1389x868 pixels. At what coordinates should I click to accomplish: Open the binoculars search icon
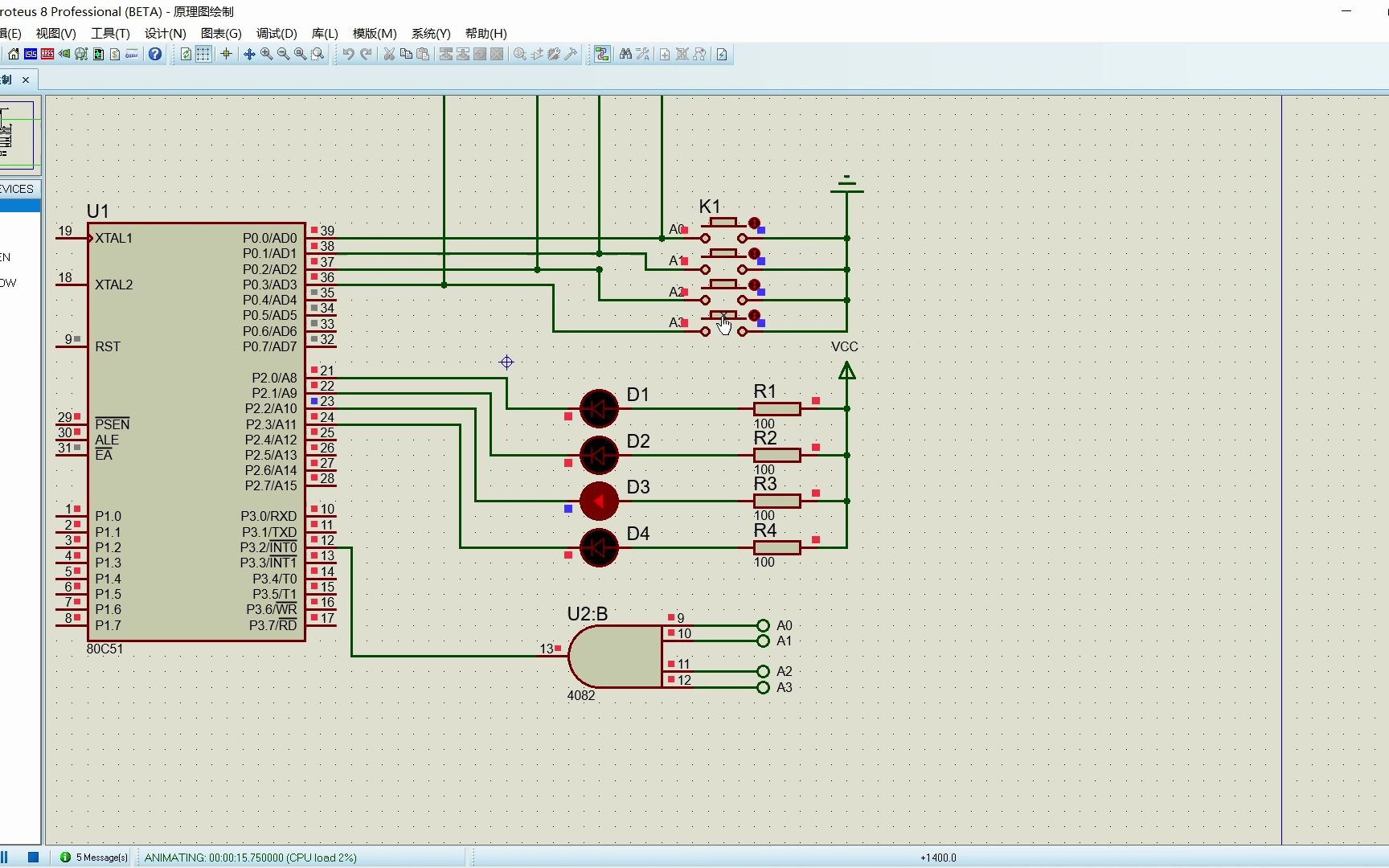click(625, 54)
